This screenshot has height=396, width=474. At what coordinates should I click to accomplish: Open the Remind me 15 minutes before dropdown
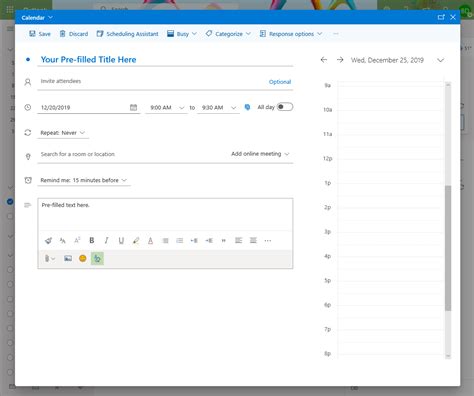pyautogui.click(x=84, y=180)
